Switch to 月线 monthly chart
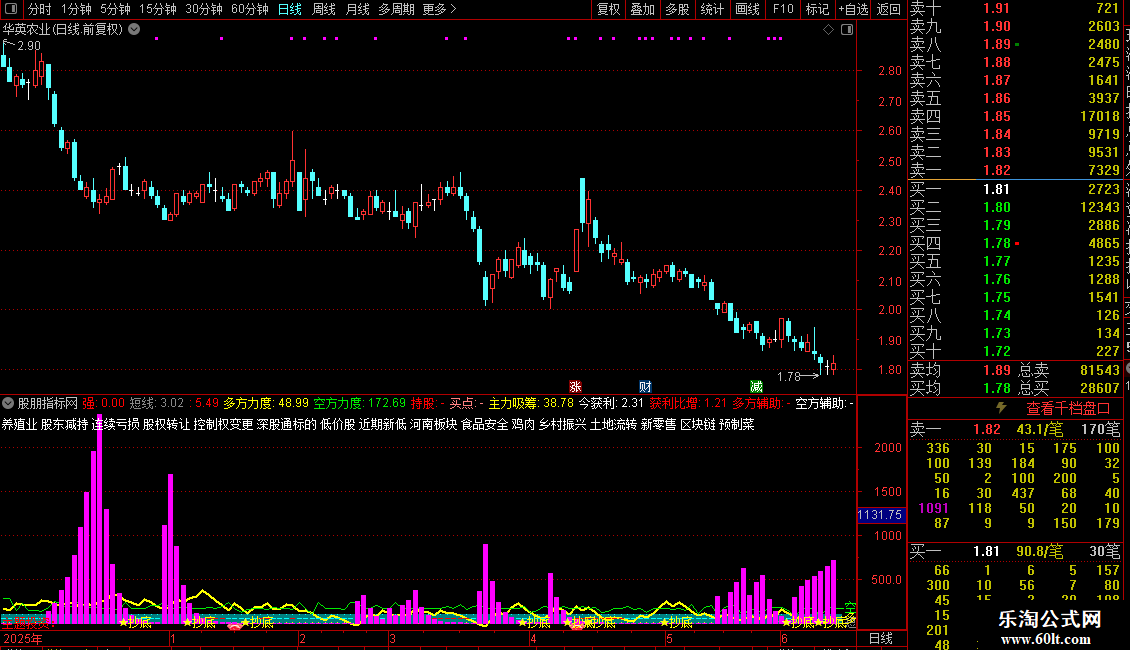1130x650 pixels. point(357,9)
